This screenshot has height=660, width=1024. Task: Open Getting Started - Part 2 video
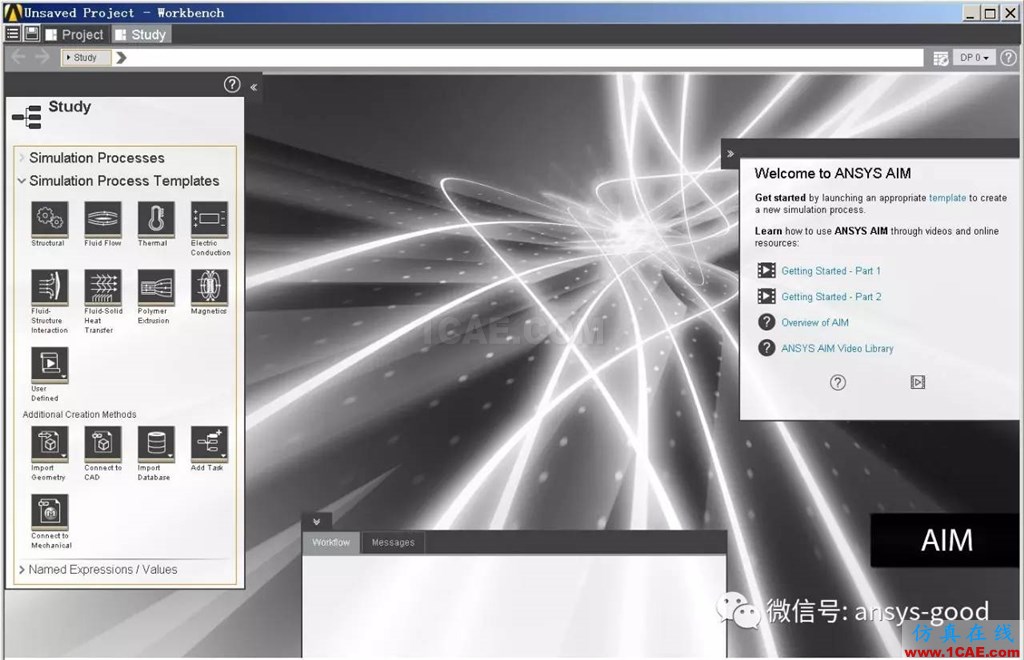point(831,297)
